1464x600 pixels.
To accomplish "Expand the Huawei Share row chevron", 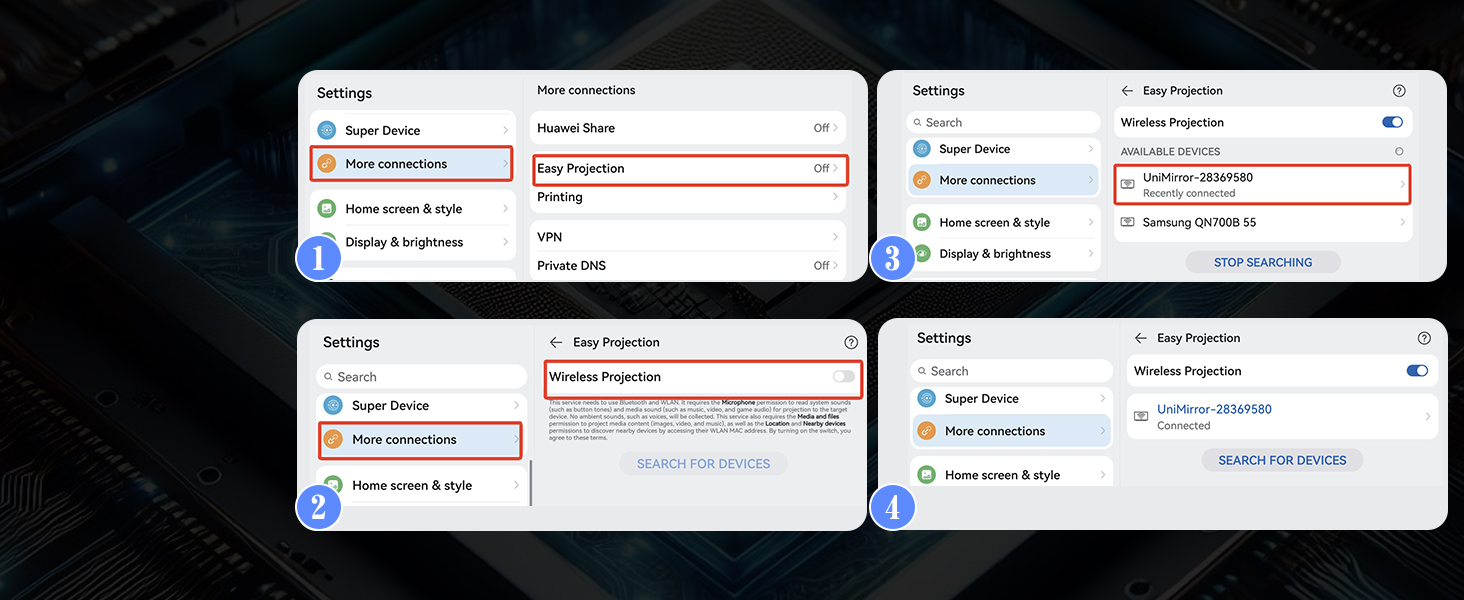I will (835, 128).
